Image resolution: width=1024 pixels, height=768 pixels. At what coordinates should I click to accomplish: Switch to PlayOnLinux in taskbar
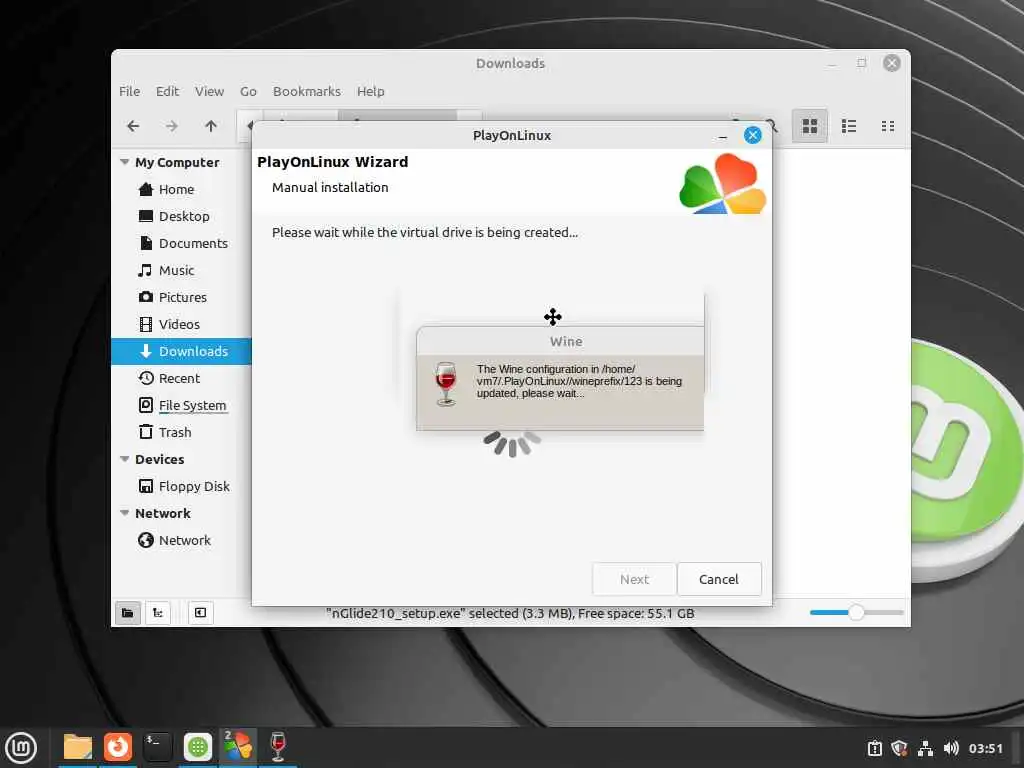[238, 746]
